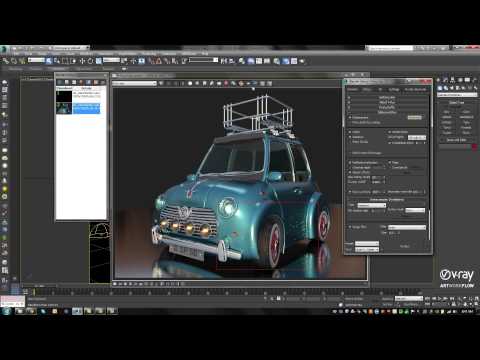
Task: Open the Render Elements tab
Action: (x=415, y=89)
